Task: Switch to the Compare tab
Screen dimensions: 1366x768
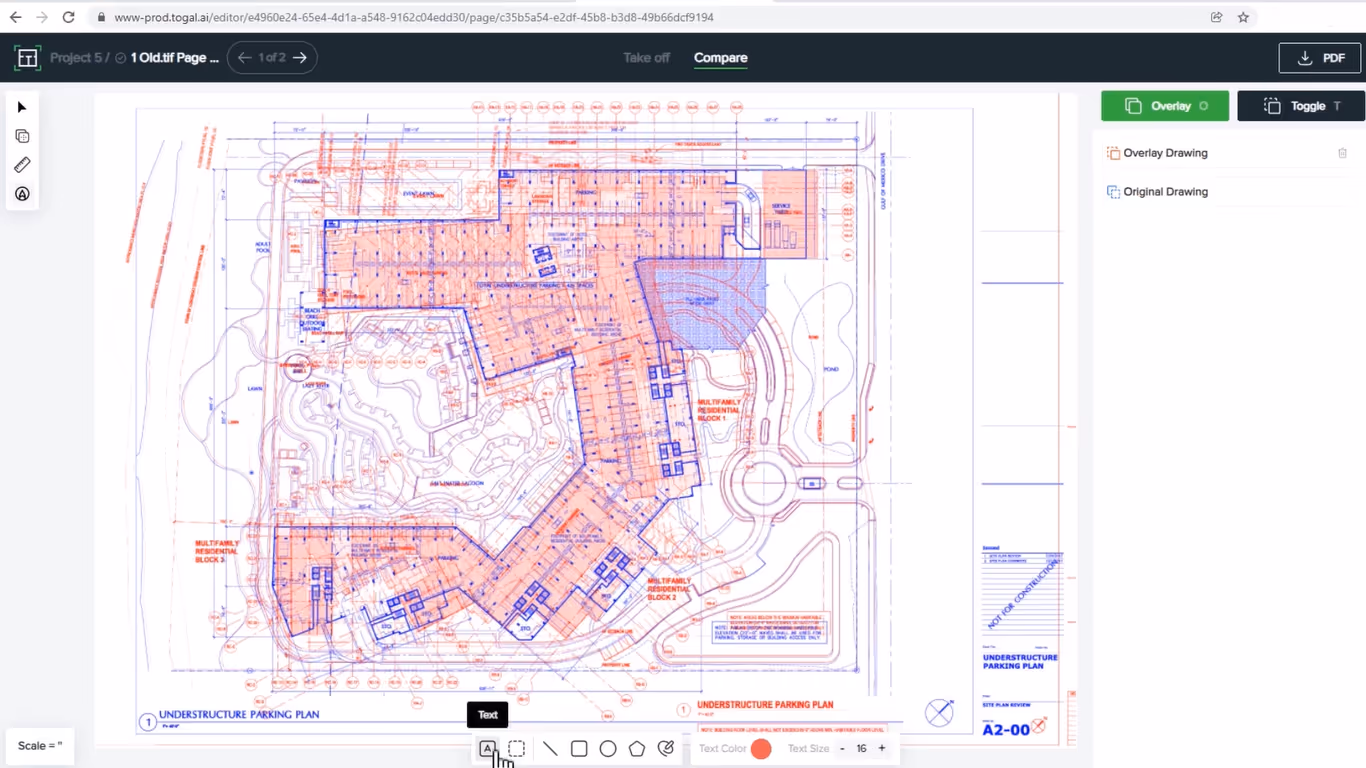Action: click(721, 58)
